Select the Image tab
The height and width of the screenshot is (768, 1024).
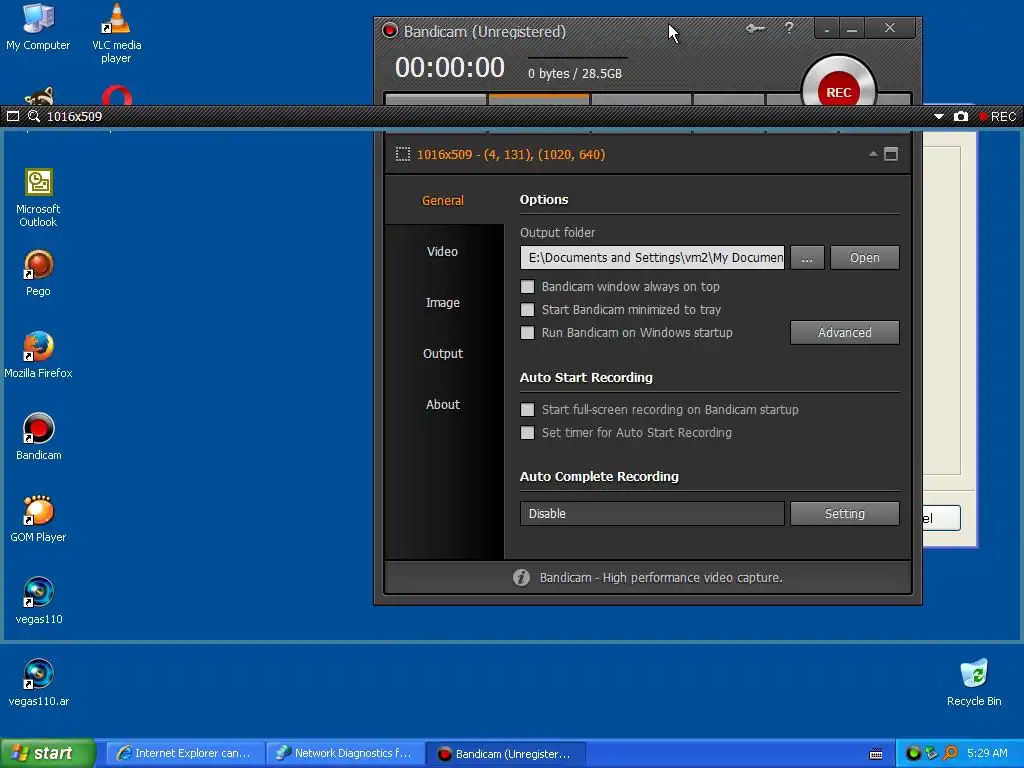[443, 302]
